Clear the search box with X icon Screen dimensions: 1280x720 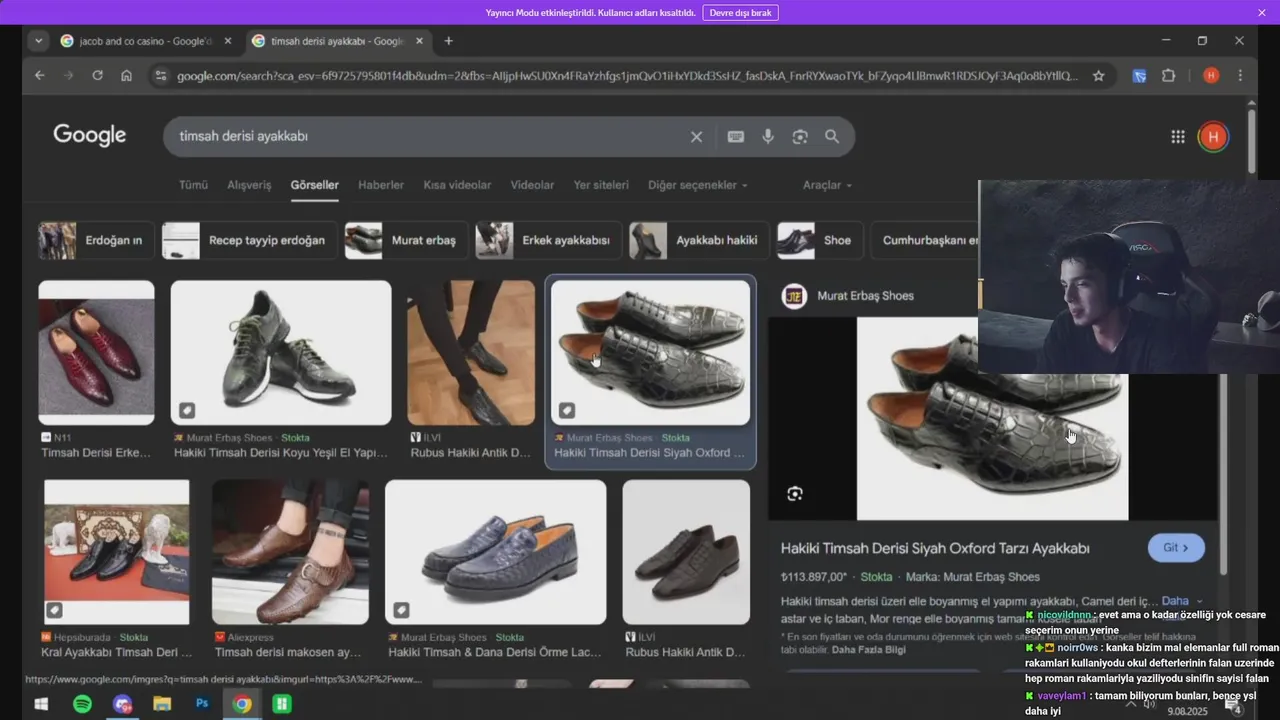coord(696,137)
